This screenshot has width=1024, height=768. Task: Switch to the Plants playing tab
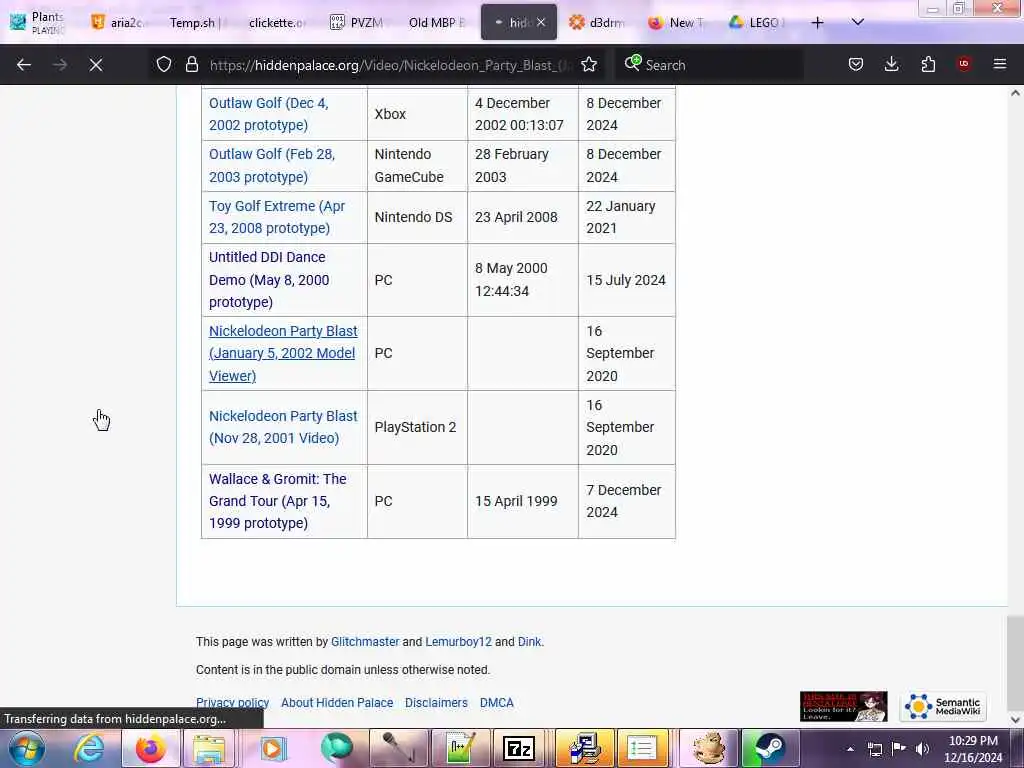38,23
